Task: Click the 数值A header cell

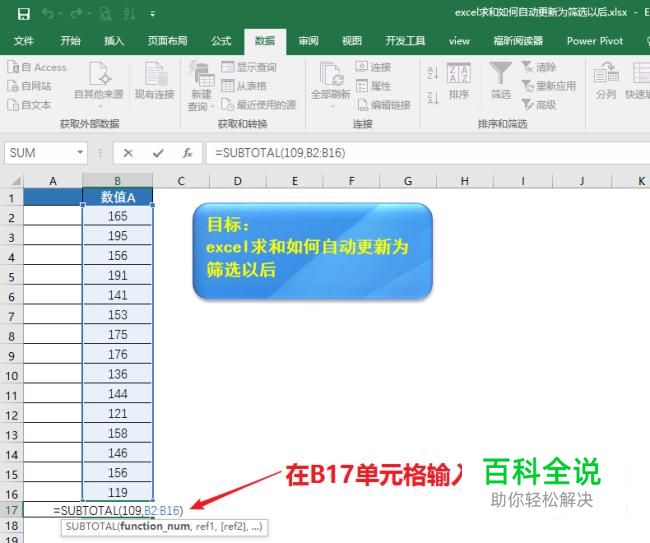Action: (x=118, y=197)
